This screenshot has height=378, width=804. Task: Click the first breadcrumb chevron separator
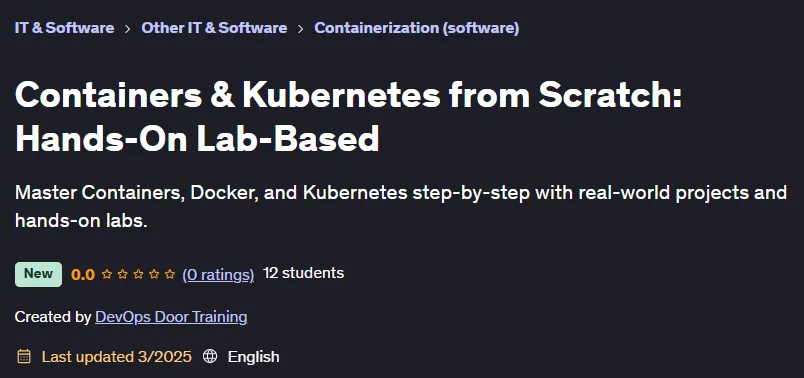pos(128,29)
